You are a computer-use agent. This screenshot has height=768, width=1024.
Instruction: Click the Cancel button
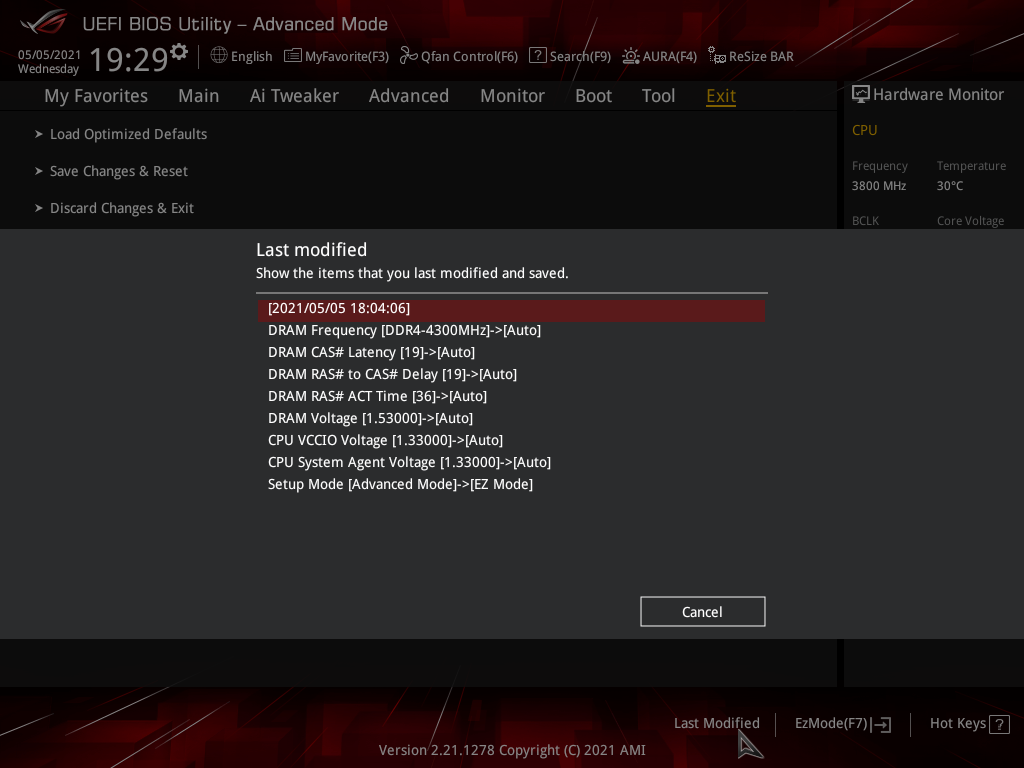click(x=703, y=612)
